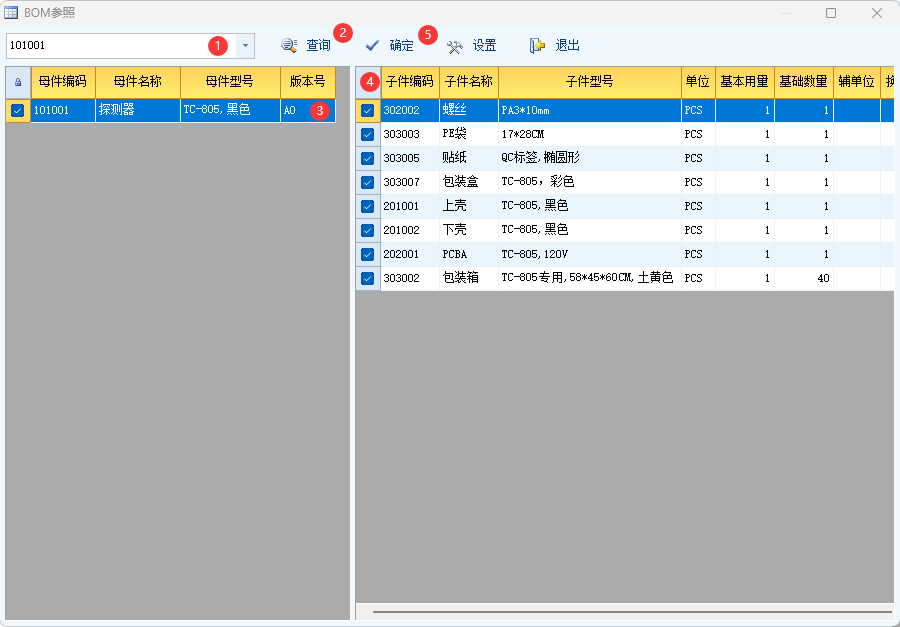The height and width of the screenshot is (627, 900).
Task: Click the 303003 child code cell
Action: (410, 134)
